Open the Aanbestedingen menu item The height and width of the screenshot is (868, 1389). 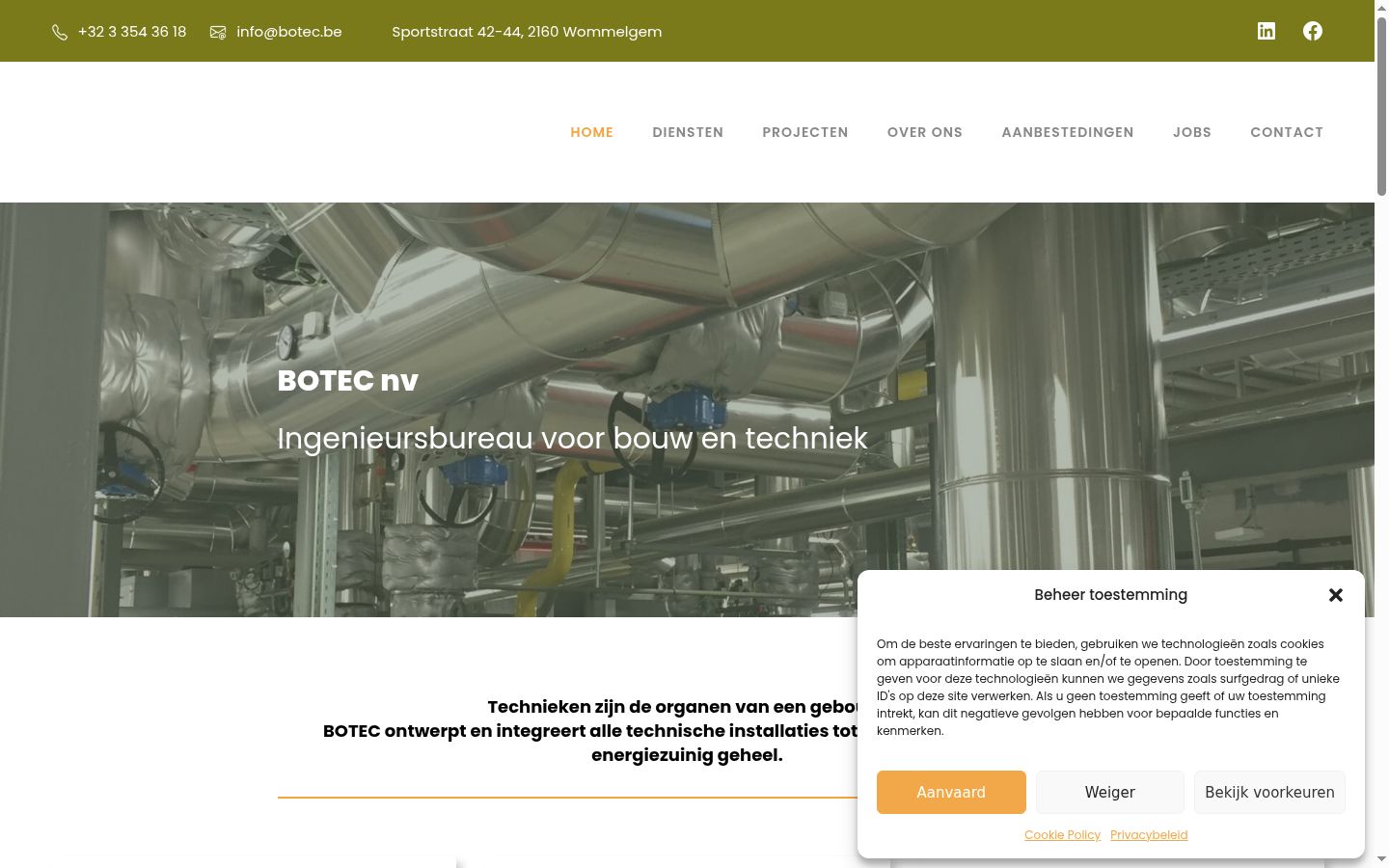pos(1068,132)
